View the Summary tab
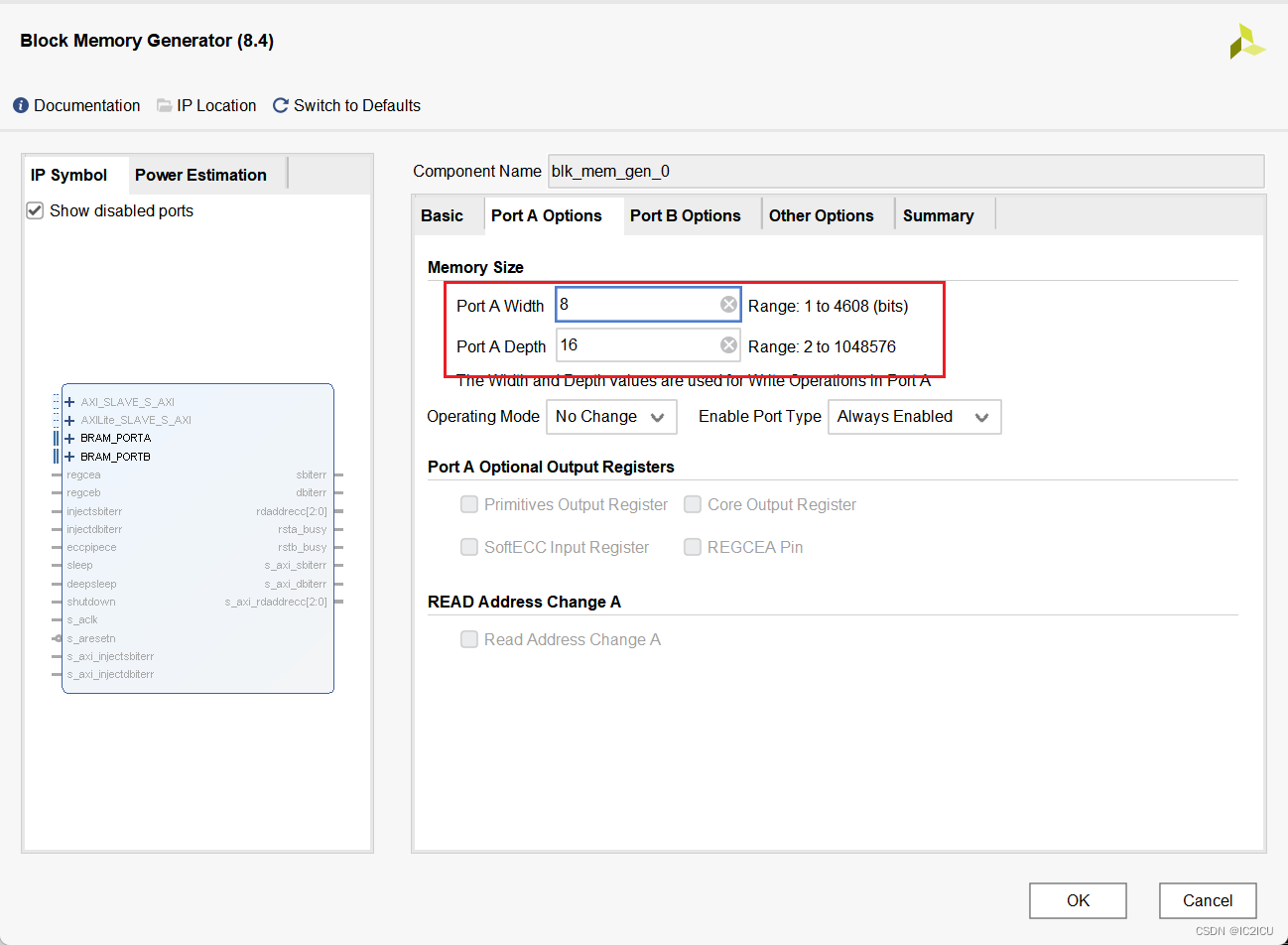This screenshot has width=1288, height=945. [x=938, y=215]
